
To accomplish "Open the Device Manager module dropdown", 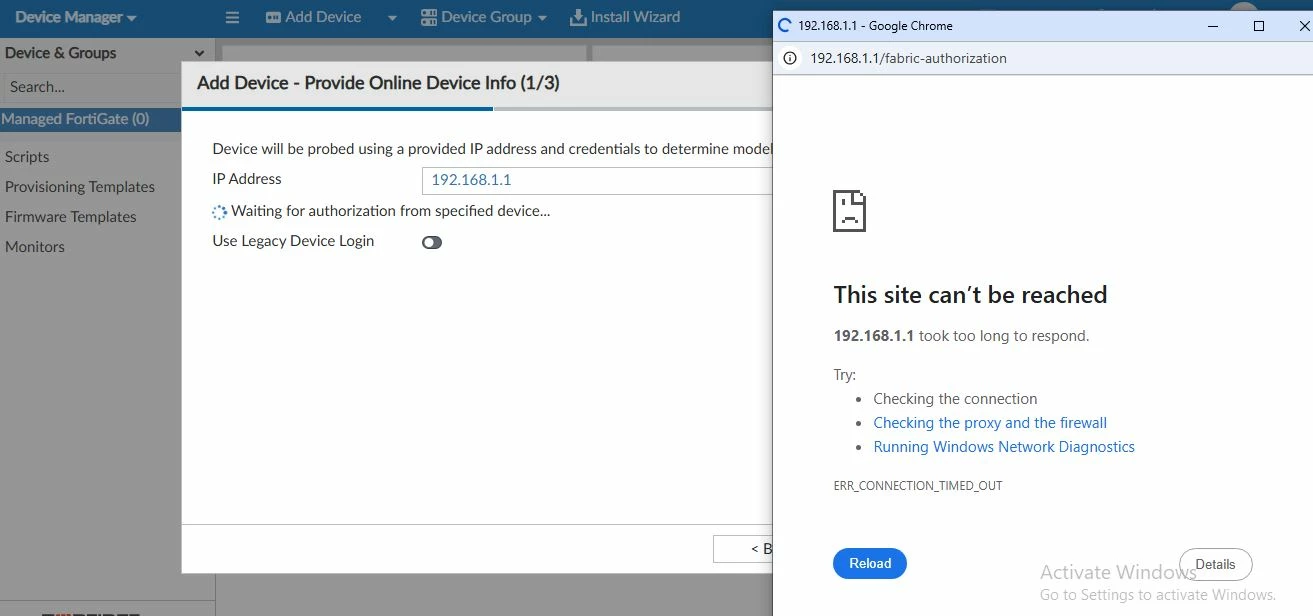I will pos(76,18).
